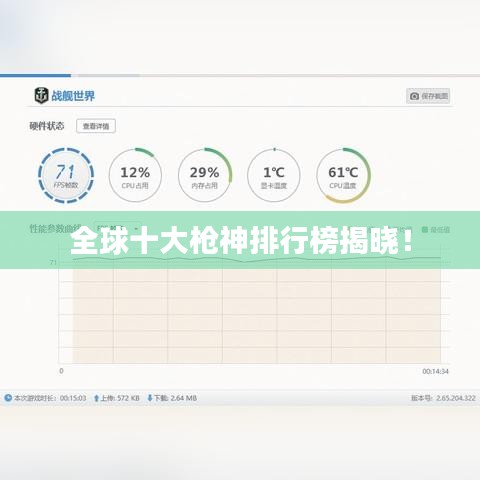Click the 战舰世界 title text
Viewport: 480px width, 480px height.
pyautogui.click(x=73, y=96)
